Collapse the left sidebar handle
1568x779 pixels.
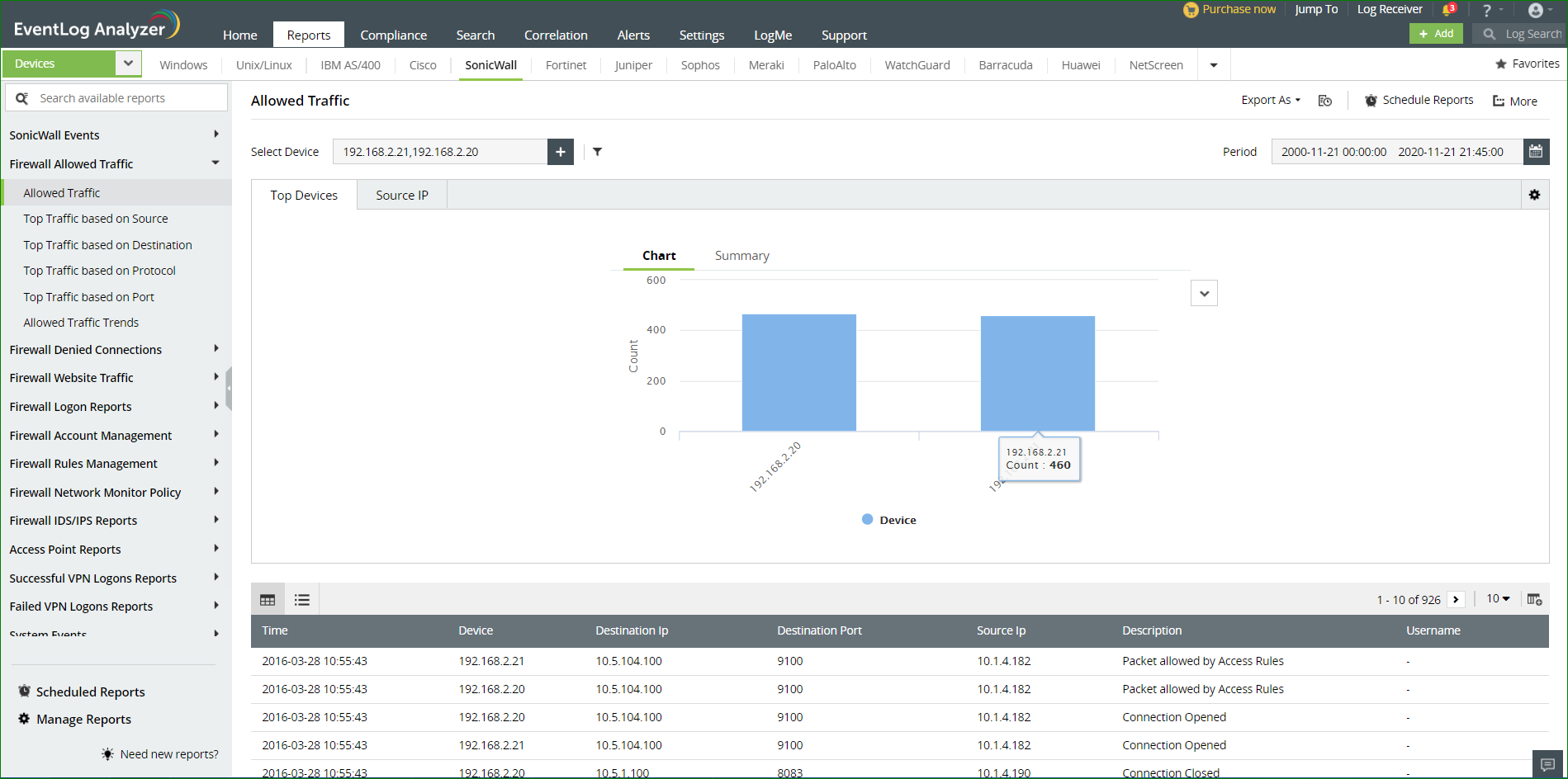point(229,388)
